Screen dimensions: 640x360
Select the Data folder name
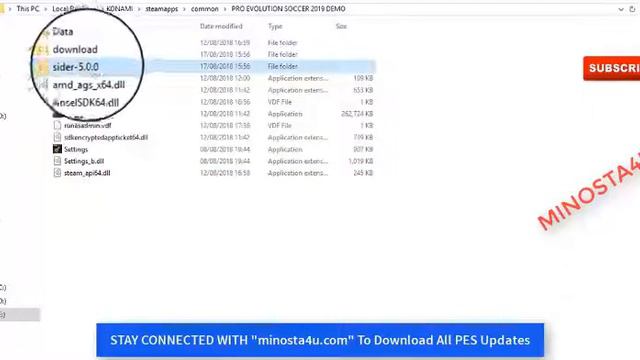click(x=62, y=31)
